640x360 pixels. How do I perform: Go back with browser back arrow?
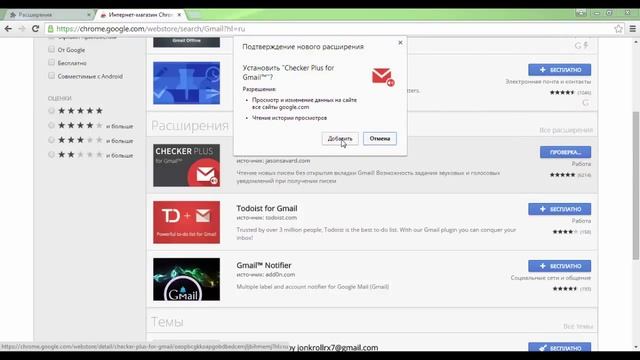pos(8,29)
